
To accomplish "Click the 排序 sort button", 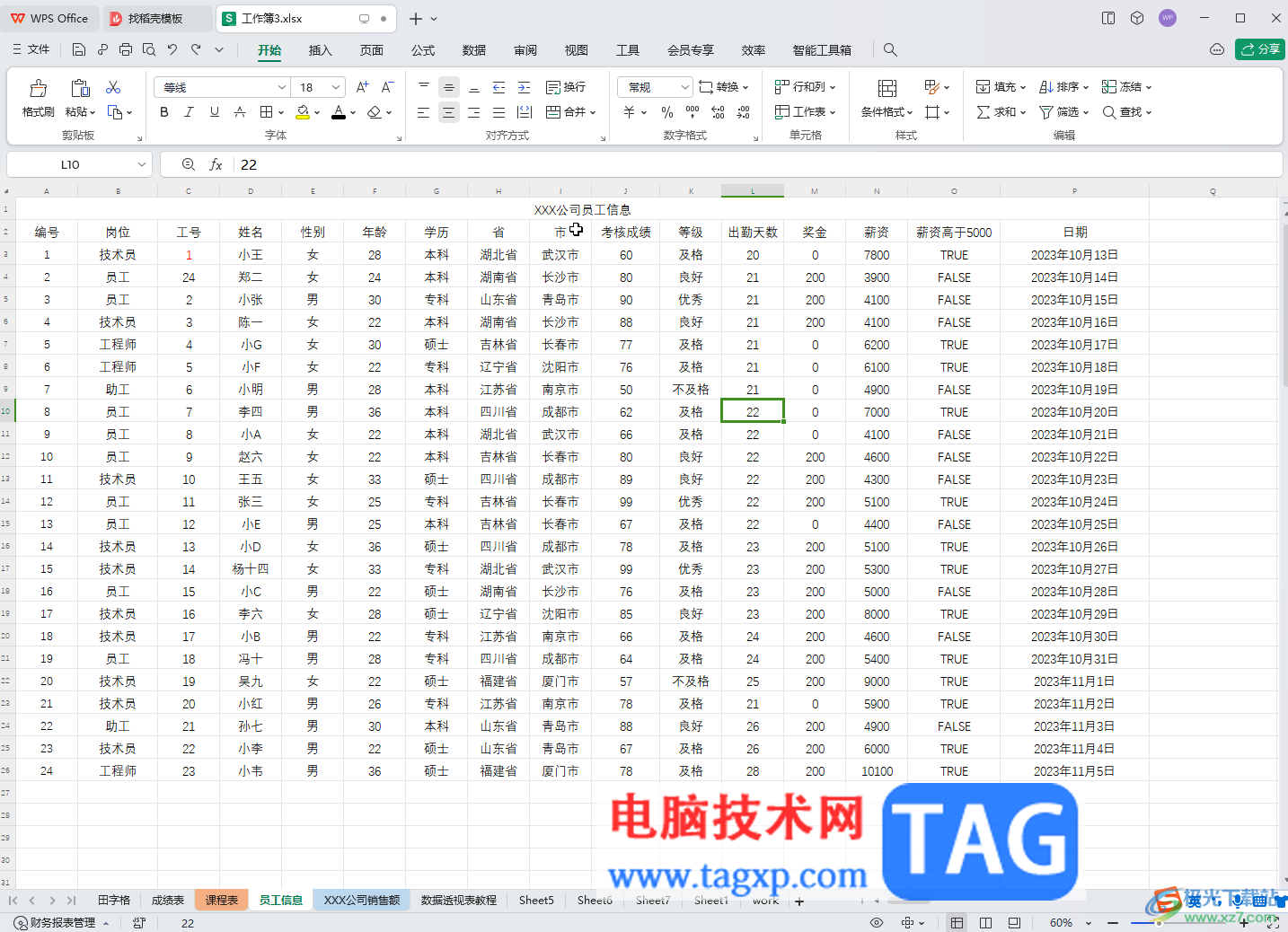I will [x=1063, y=87].
